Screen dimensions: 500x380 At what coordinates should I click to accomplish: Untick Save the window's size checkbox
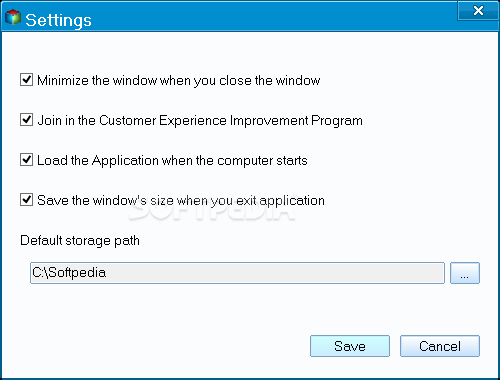pyautogui.click(x=26, y=200)
